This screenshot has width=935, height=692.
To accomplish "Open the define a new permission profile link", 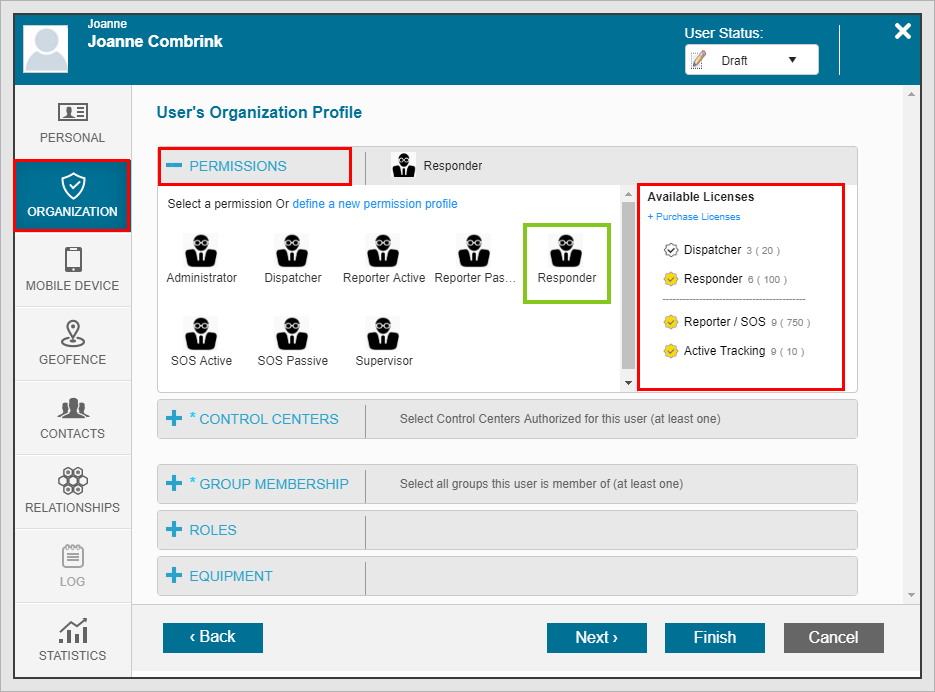I will [x=375, y=204].
